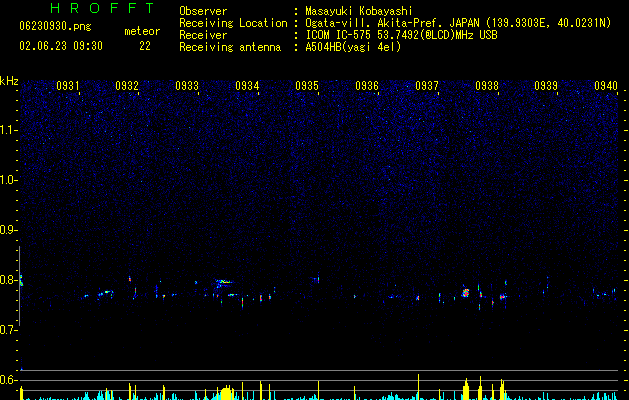Click the meteor count label

(x=142, y=31)
